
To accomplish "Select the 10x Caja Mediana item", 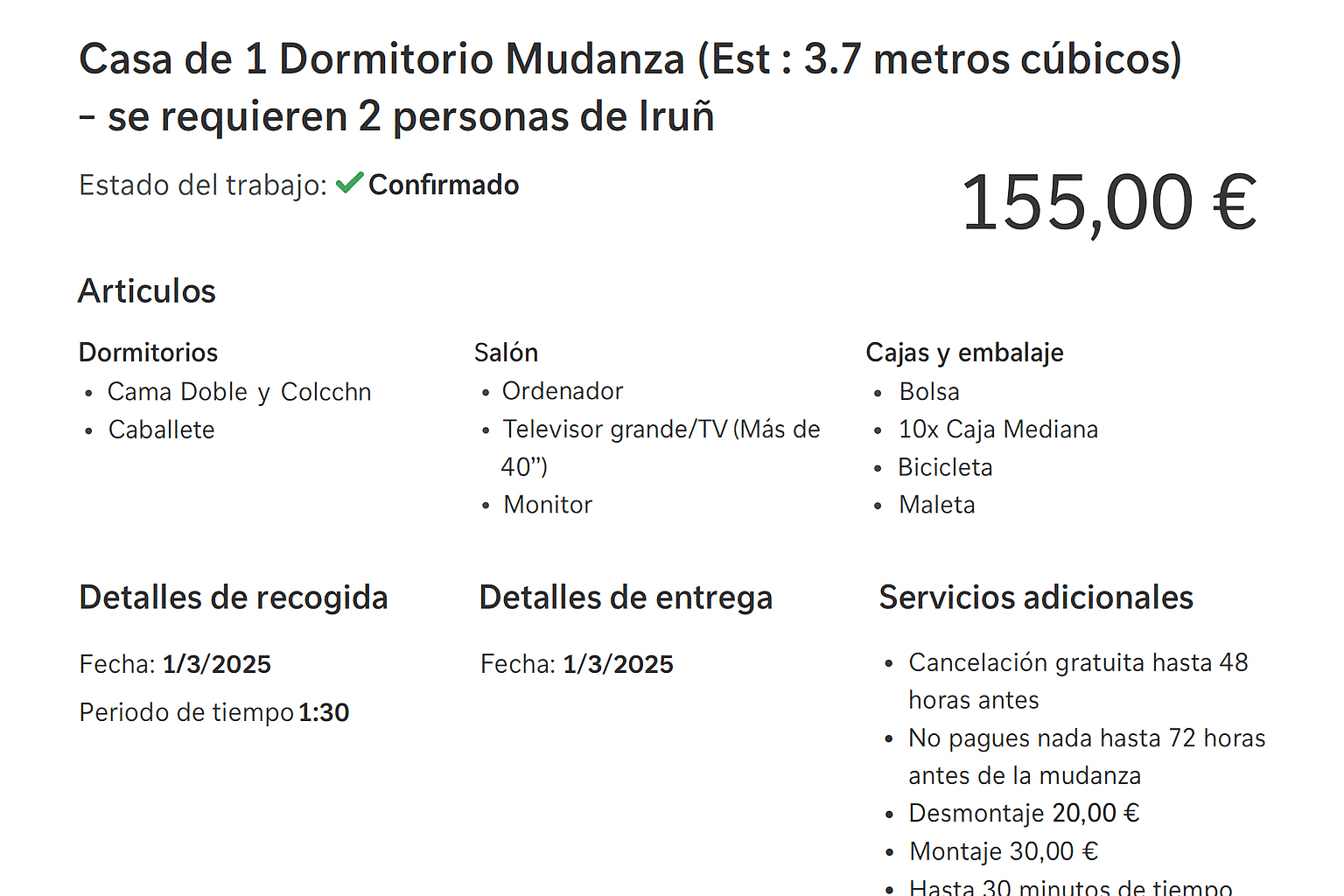I will 997,430.
